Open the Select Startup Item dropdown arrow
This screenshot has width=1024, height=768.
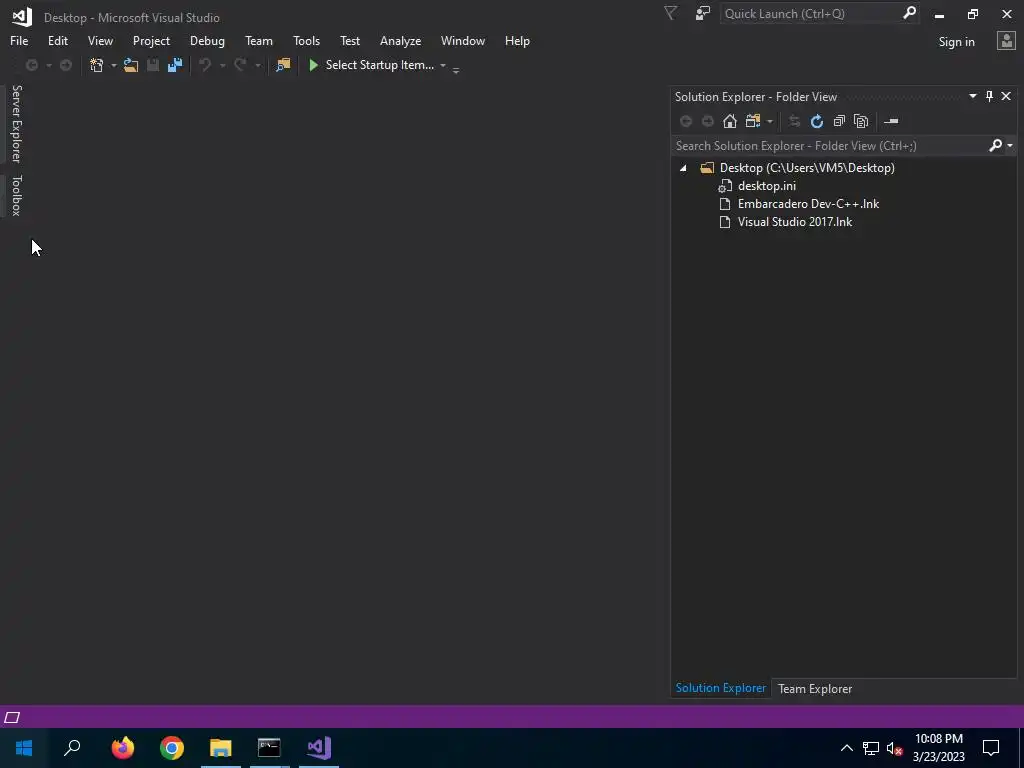click(x=443, y=65)
